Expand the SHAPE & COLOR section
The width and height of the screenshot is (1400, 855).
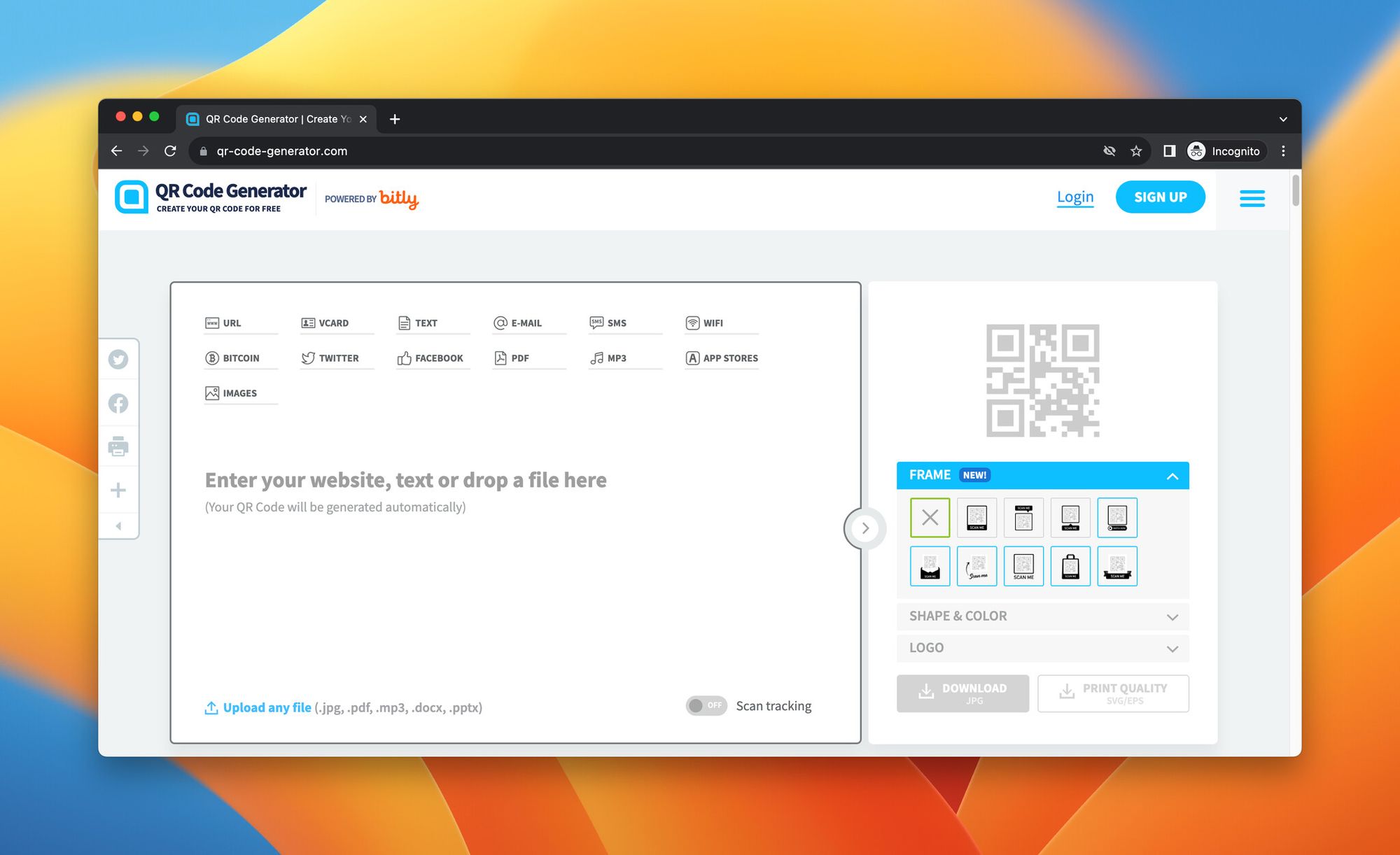point(1042,615)
